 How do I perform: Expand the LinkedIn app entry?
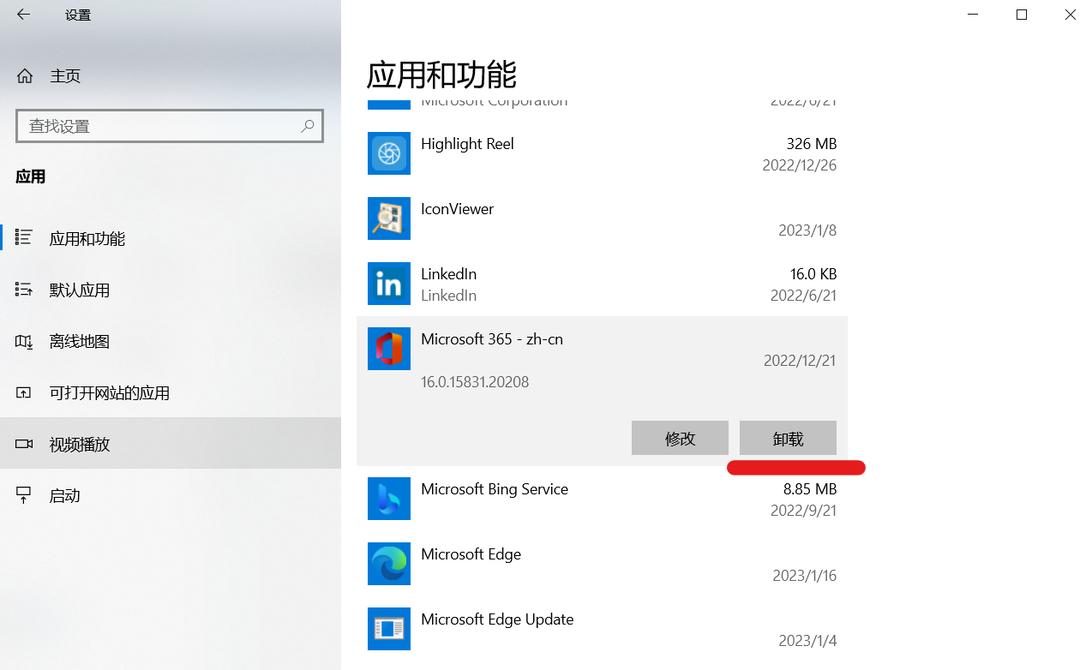point(600,283)
